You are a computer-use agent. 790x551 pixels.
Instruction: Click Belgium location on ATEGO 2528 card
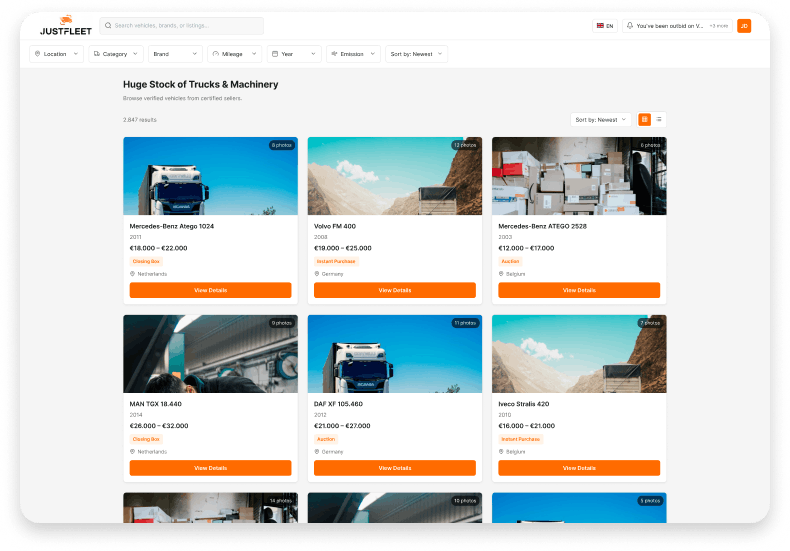click(512, 274)
